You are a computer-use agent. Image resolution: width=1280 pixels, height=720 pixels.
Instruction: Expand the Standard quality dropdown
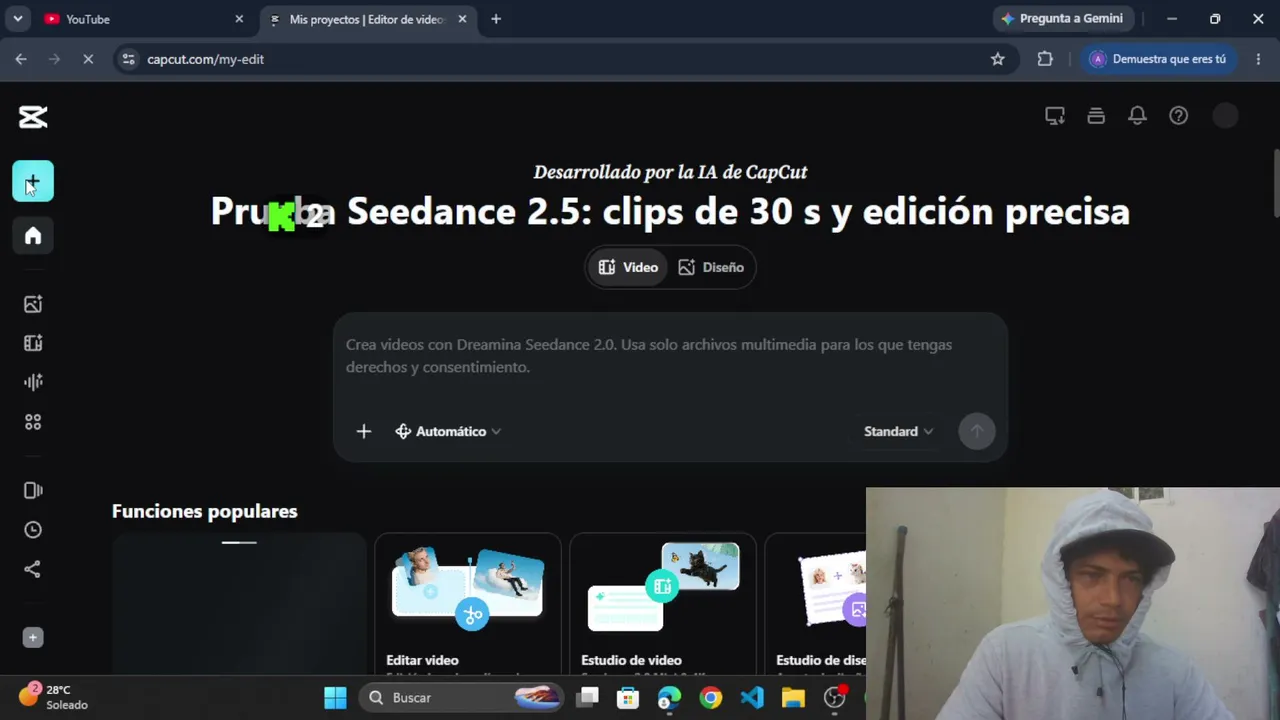coord(898,431)
